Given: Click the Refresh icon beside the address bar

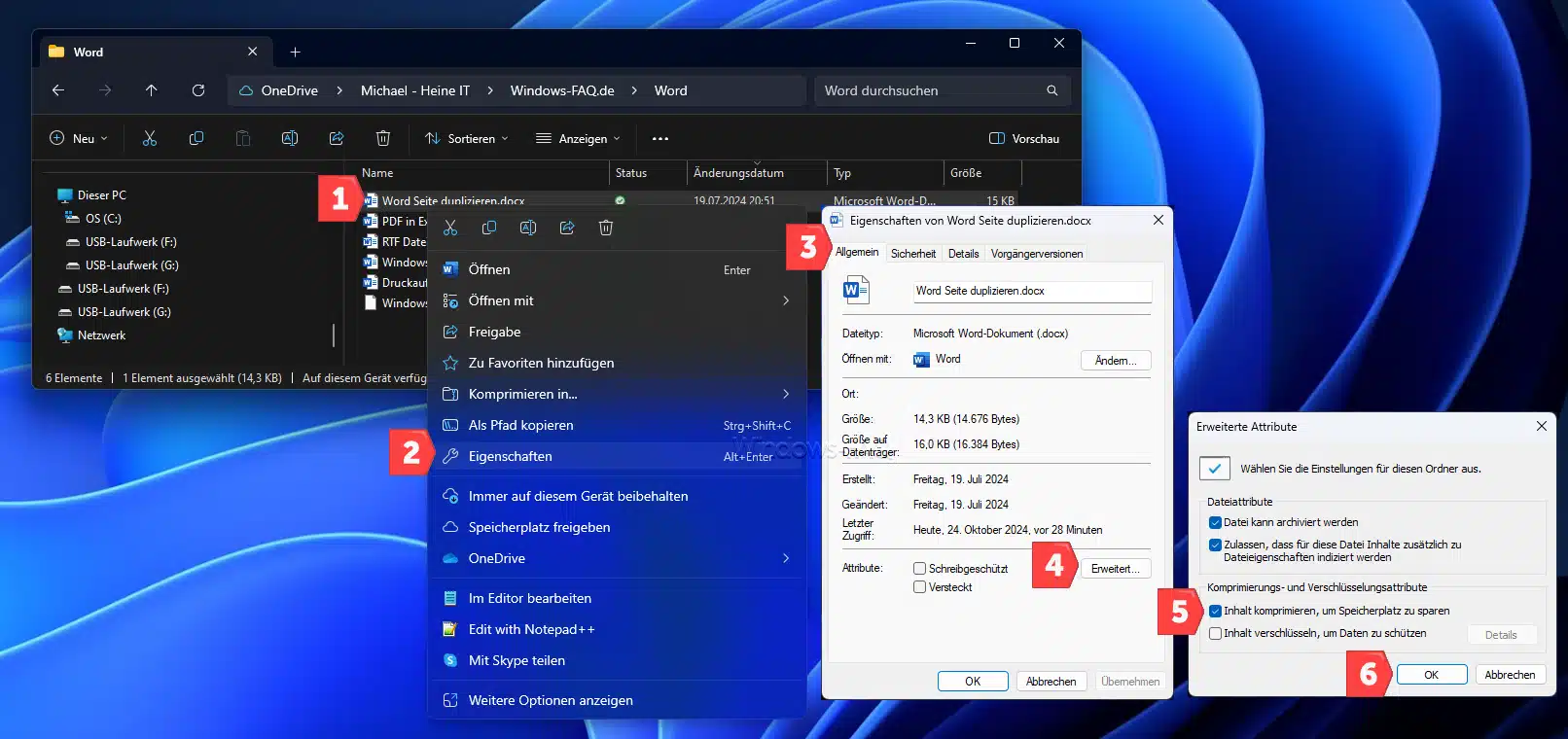Looking at the screenshot, I should (x=198, y=90).
